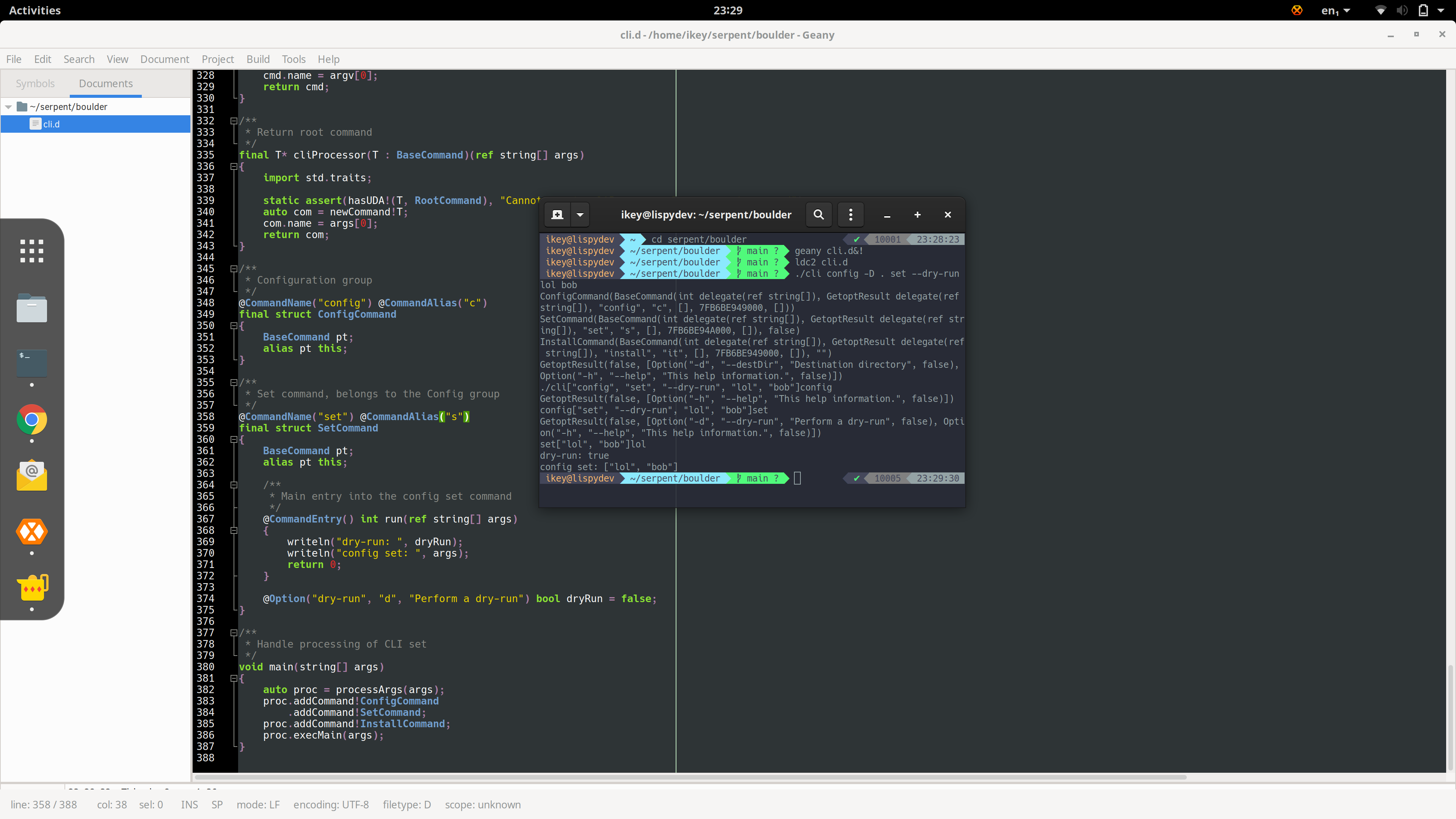The width and height of the screenshot is (1456, 819).
Task: Fold the comment block at line 377
Action: tap(234, 633)
